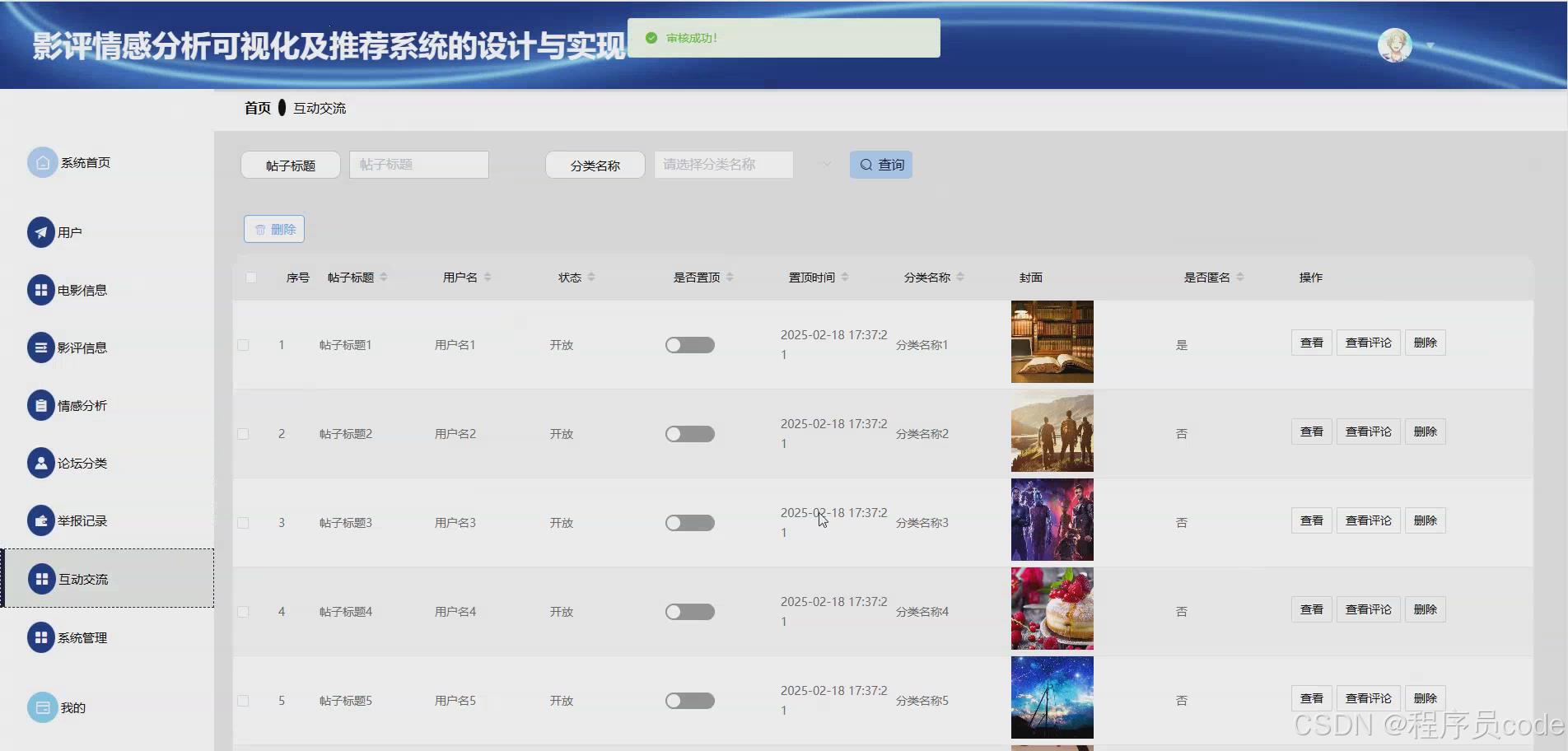Sort by 状态 column arrows
The width and height of the screenshot is (1568, 751).
591,278
